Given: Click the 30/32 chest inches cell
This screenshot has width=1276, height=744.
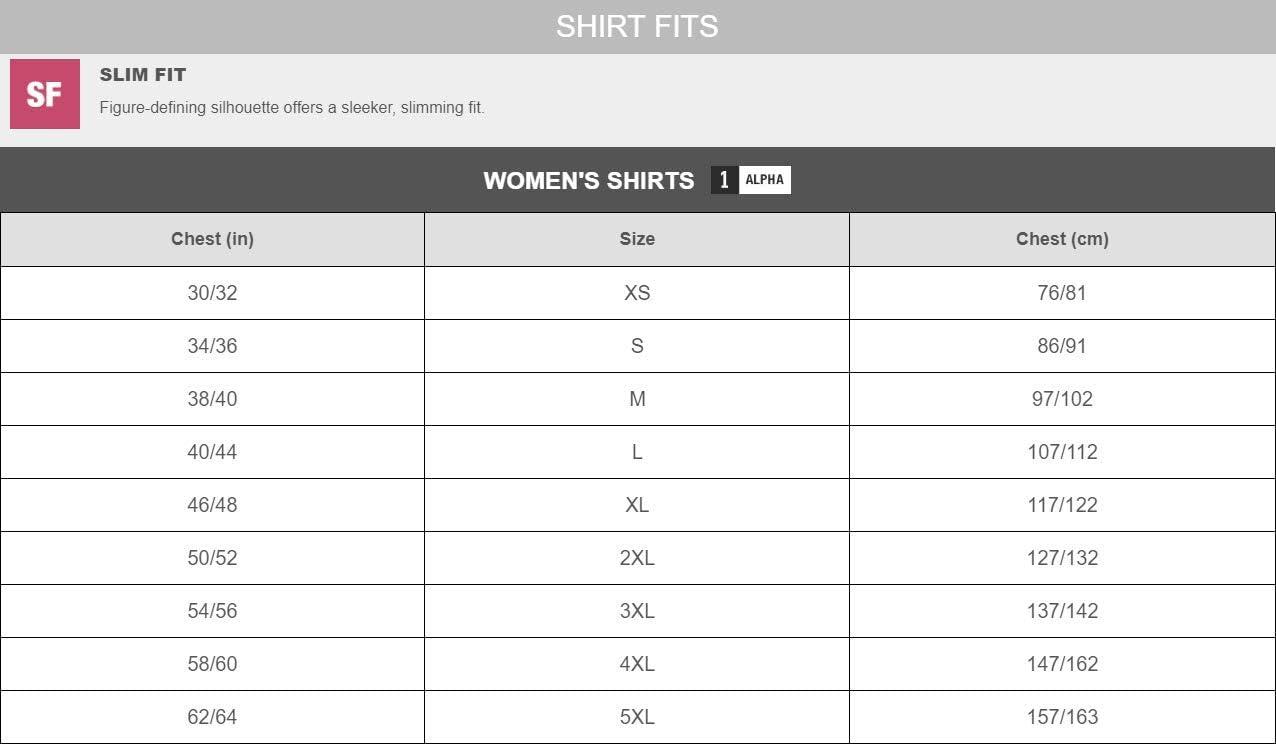Looking at the screenshot, I should [212, 293].
